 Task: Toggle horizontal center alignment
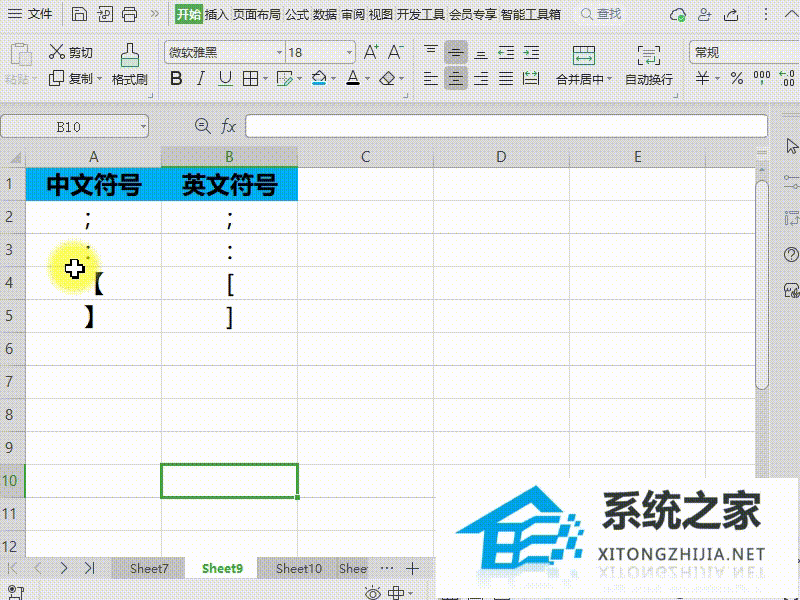pyautogui.click(x=456, y=79)
